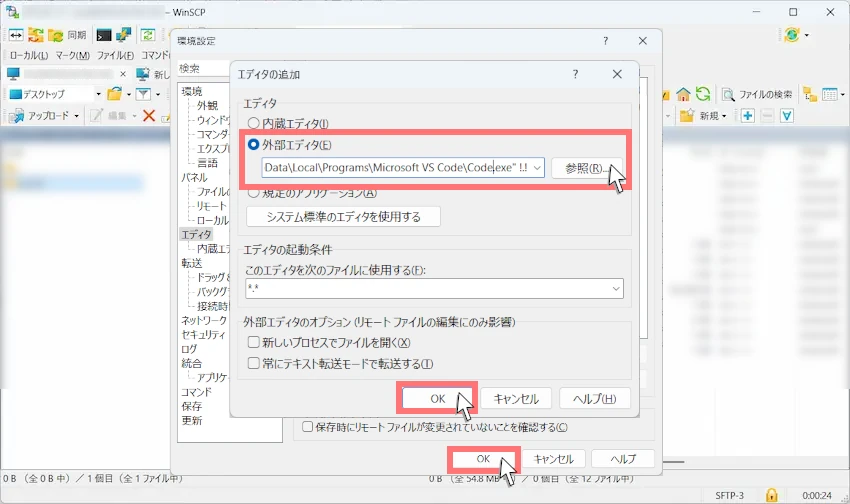The image size is (850, 504).
Task: Click the ファイルの検索 find files button
Action: [758, 94]
